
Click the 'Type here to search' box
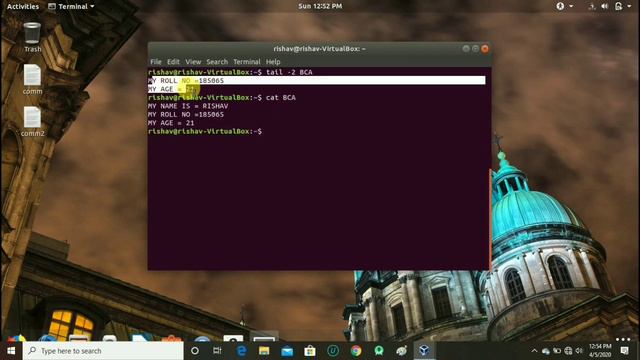(103, 351)
